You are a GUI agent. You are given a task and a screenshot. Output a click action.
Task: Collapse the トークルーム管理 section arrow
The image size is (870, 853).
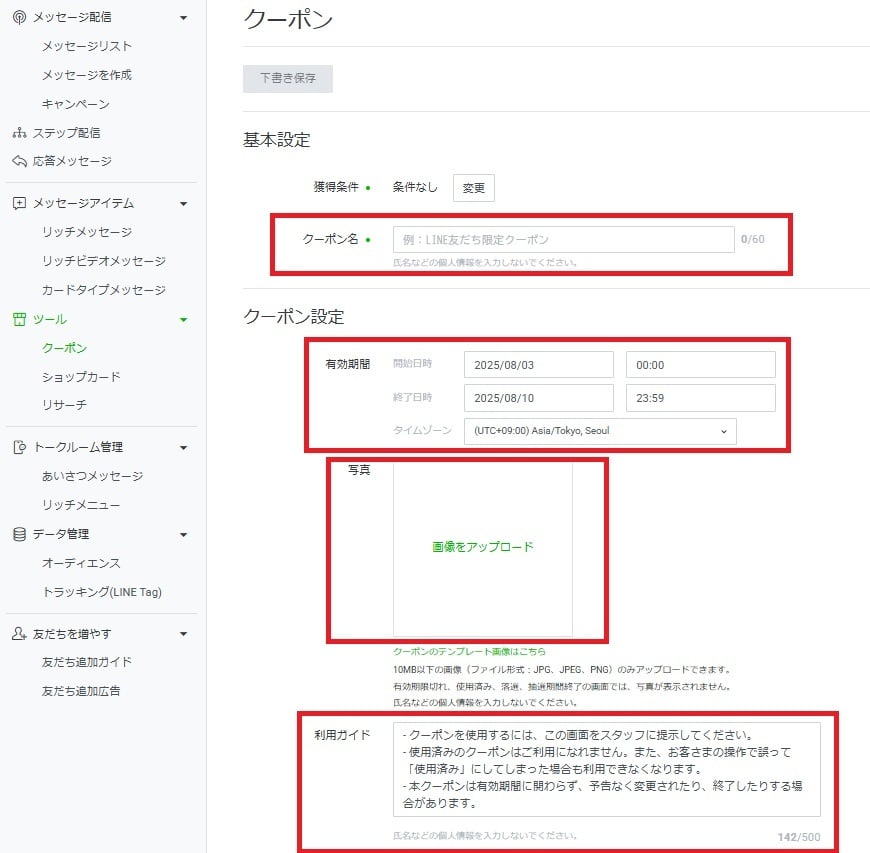pos(184,448)
